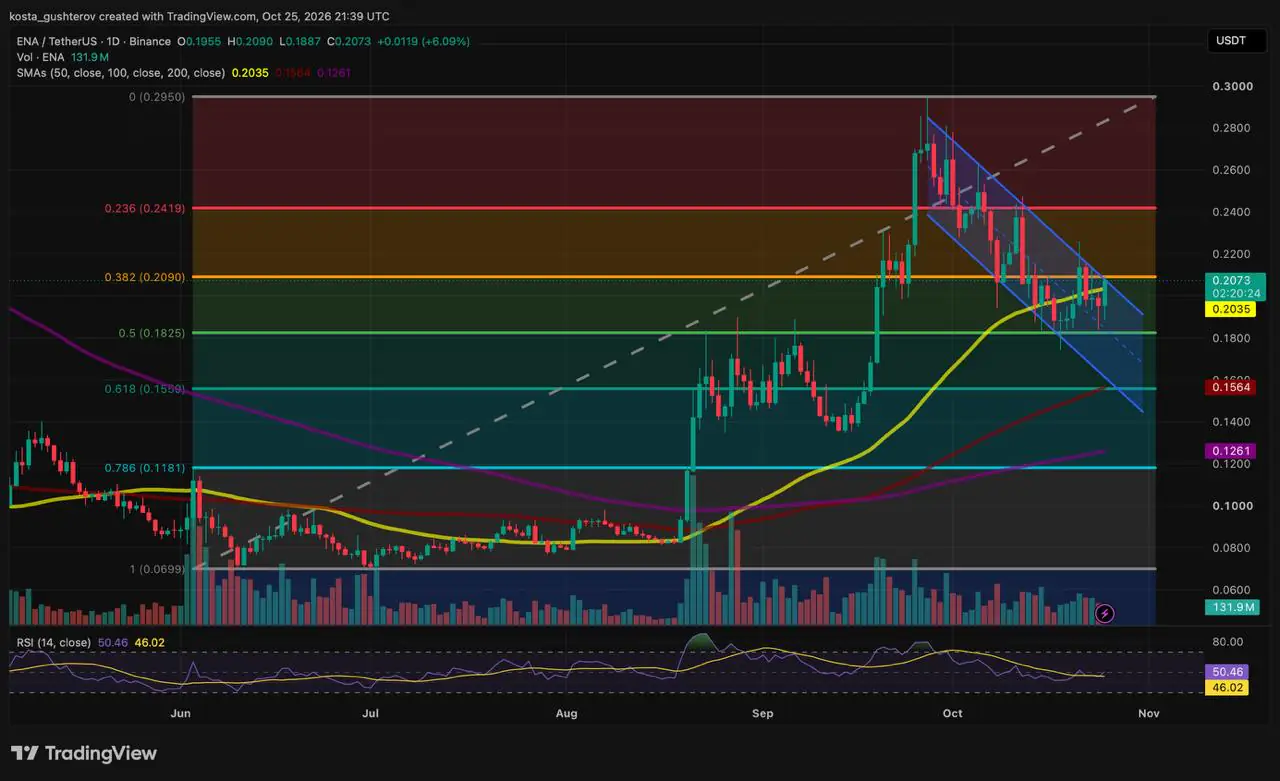This screenshot has width=1280, height=781.
Task: Select the ENA / TetherUS symbol title
Action: (92, 41)
